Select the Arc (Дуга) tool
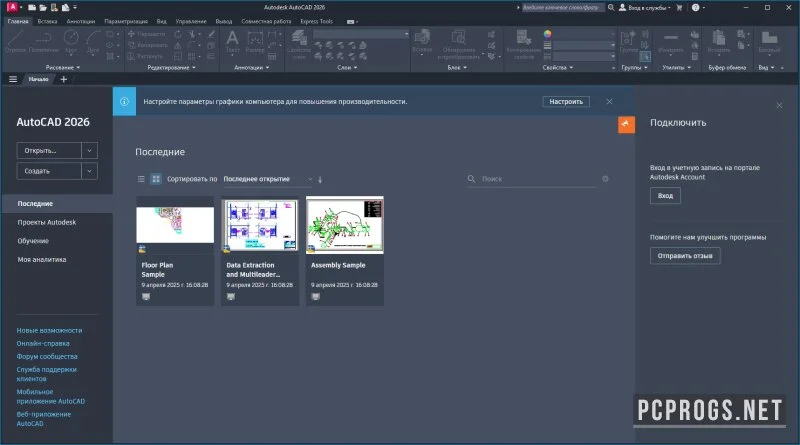Image resolution: width=800 pixels, height=445 pixels. (93, 41)
